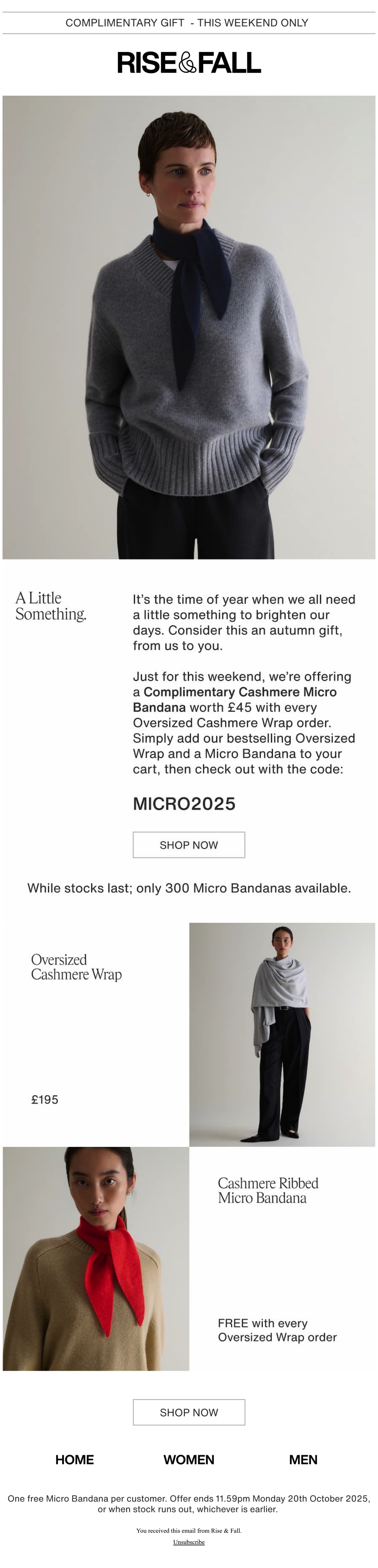Screen dimensions: 378x1568
Task: Go to the HOME navigation link
Action: [x=74, y=1460]
